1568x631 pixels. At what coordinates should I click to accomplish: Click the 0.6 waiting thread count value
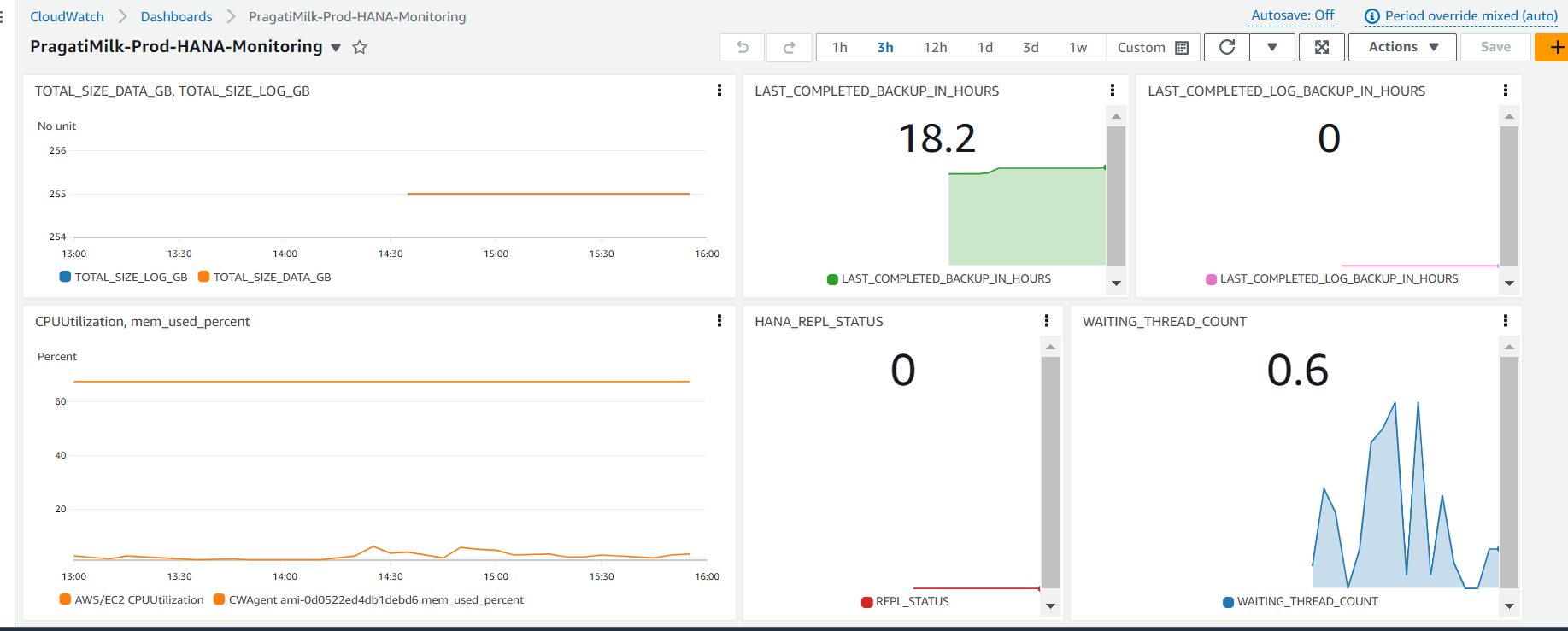pyautogui.click(x=1297, y=370)
